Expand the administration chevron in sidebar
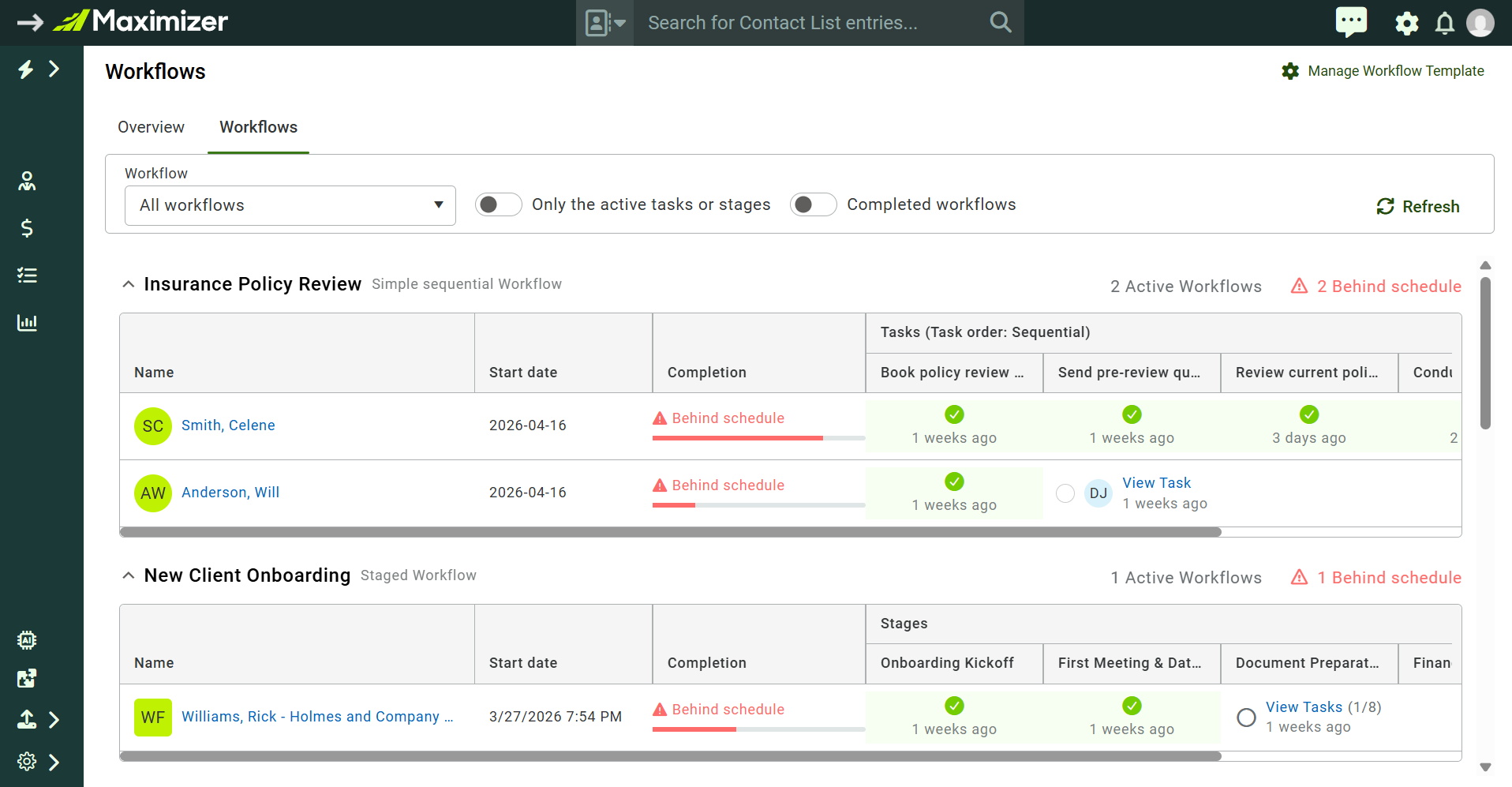 [54, 763]
